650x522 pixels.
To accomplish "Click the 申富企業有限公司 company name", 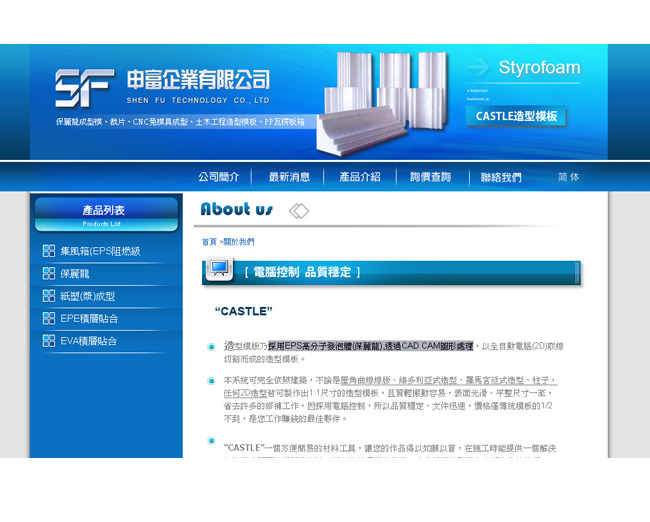I will 198,79.
